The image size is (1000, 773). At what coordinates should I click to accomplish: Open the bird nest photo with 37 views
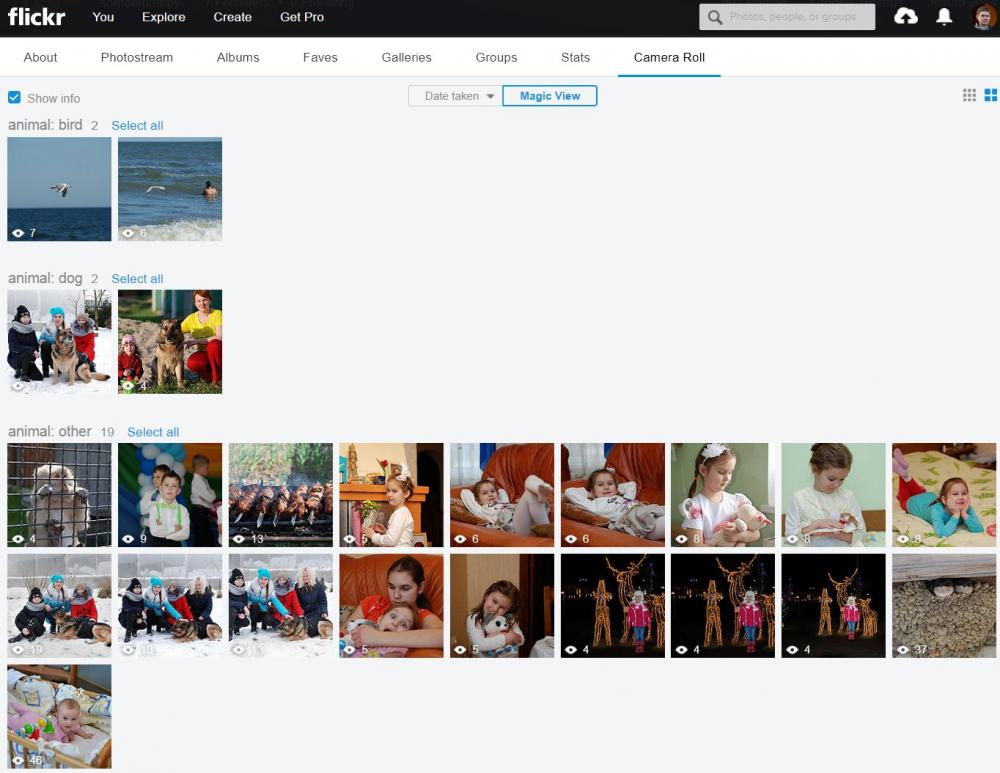(944, 606)
